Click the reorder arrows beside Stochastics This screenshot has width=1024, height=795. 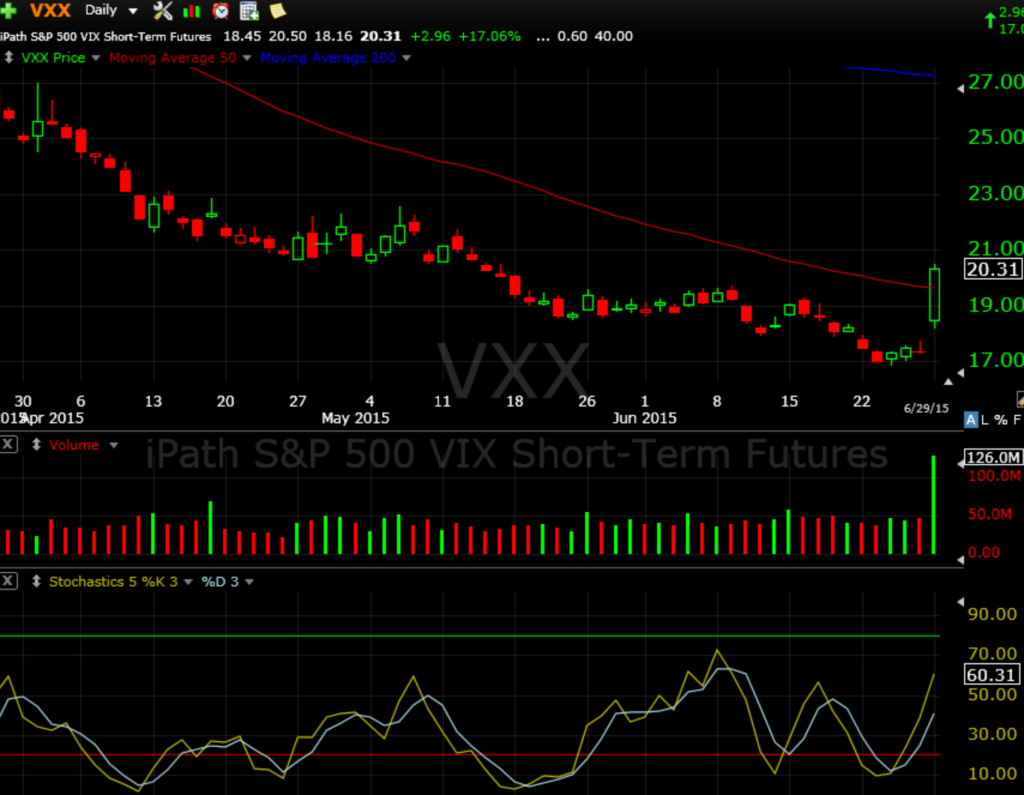pyautogui.click(x=37, y=581)
